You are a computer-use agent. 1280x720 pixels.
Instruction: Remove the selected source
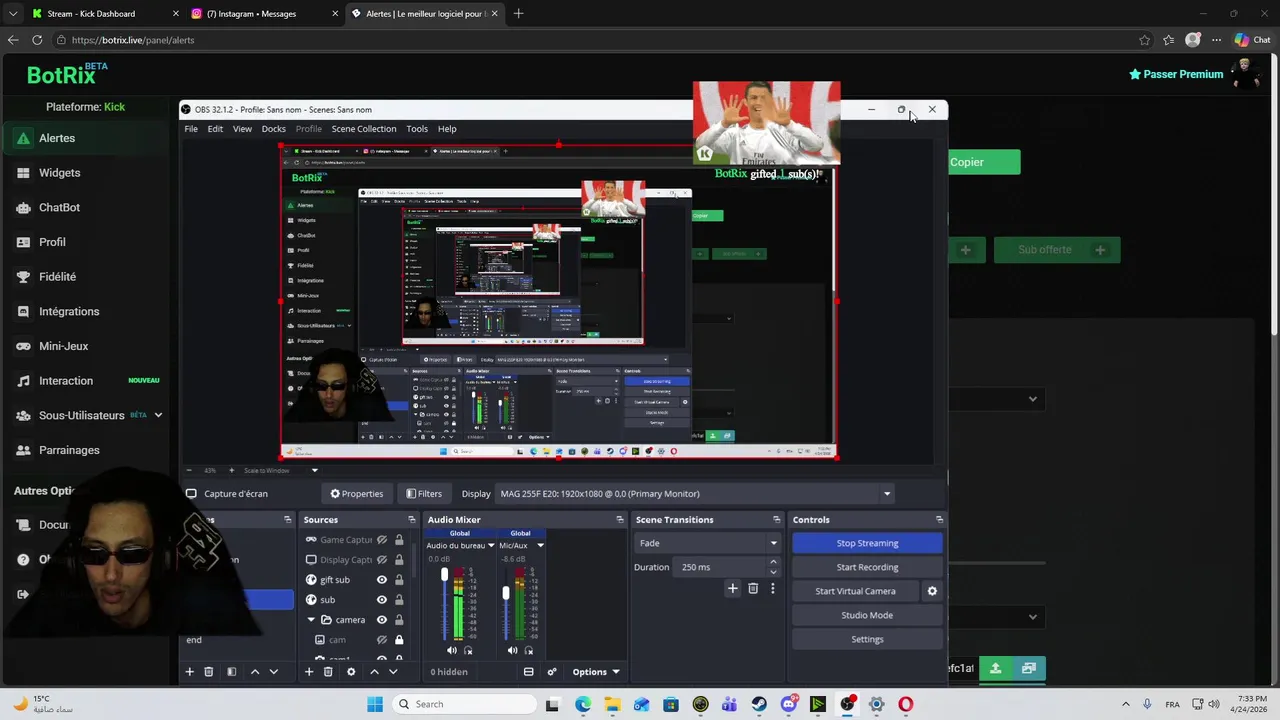click(328, 672)
